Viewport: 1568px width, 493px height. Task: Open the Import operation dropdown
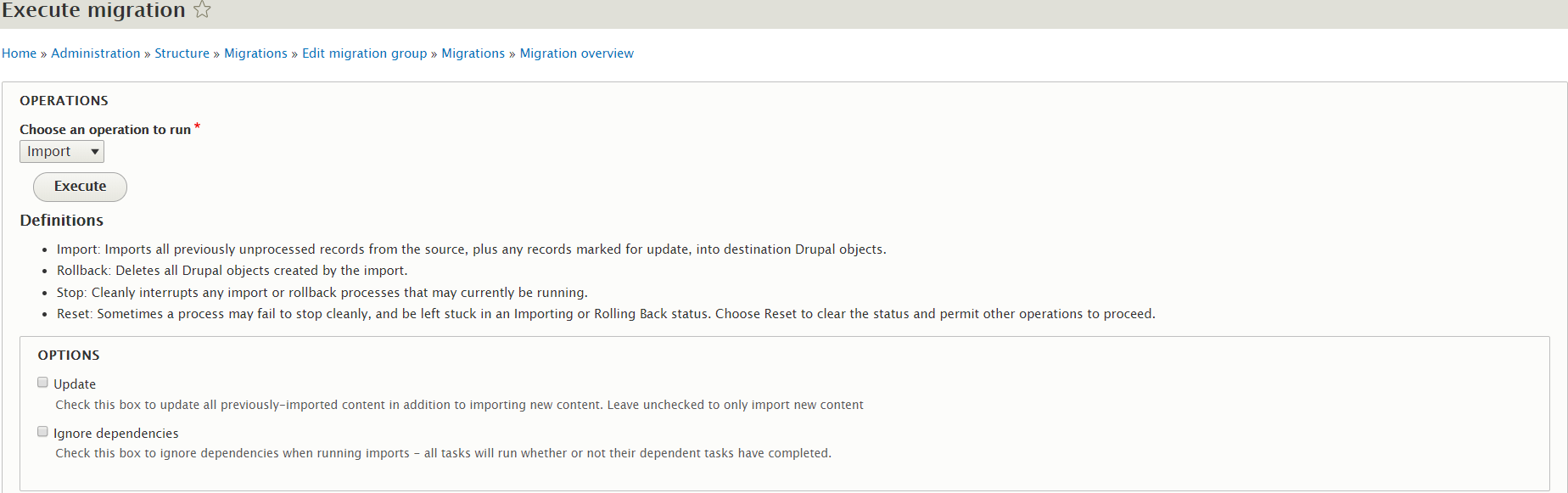62,152
